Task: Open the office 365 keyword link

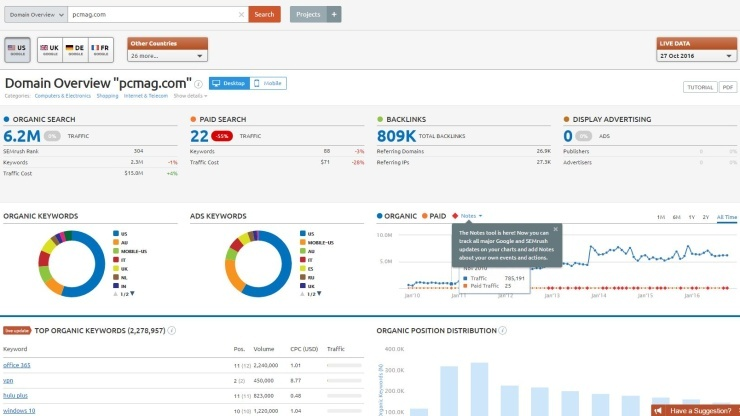Action: pos(17,366)
